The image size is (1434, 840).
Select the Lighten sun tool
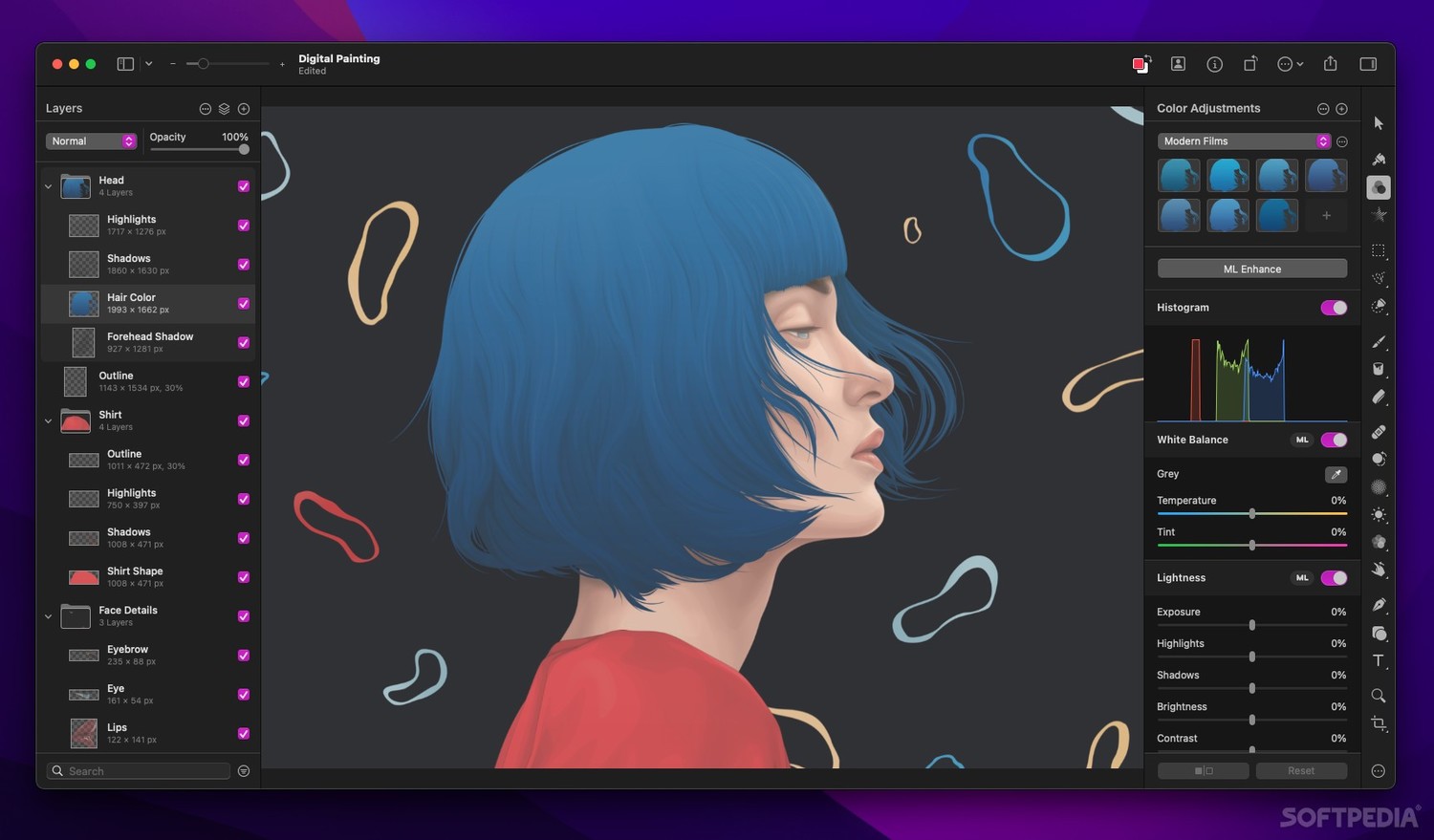[1379, 515]
